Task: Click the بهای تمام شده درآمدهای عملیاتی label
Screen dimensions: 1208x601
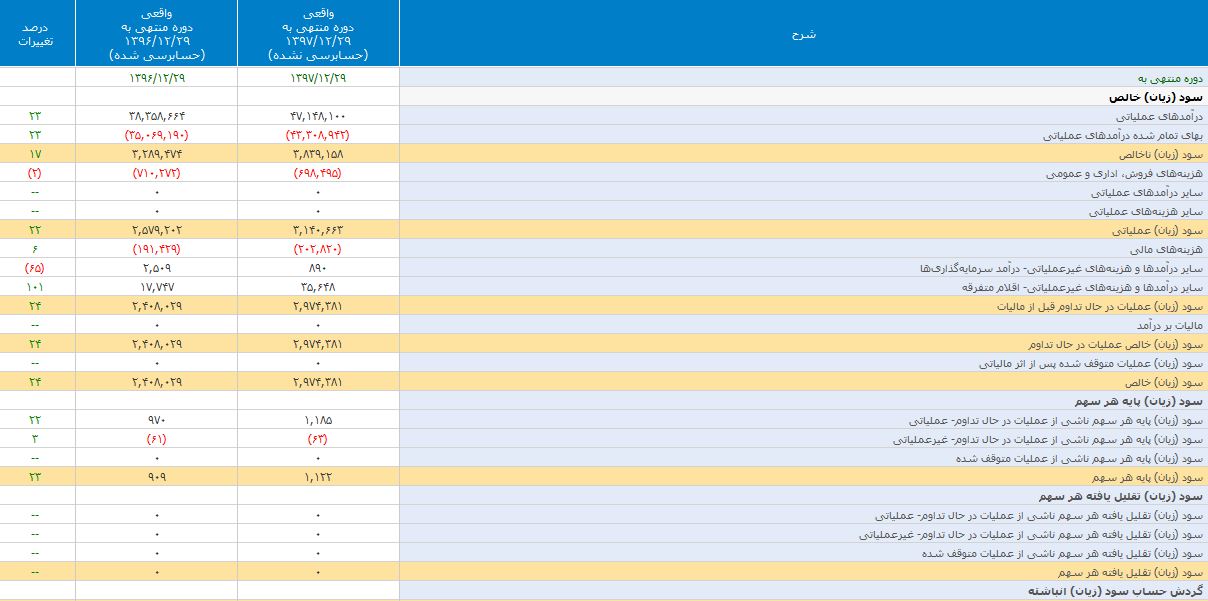Action: coord(1123,135)
